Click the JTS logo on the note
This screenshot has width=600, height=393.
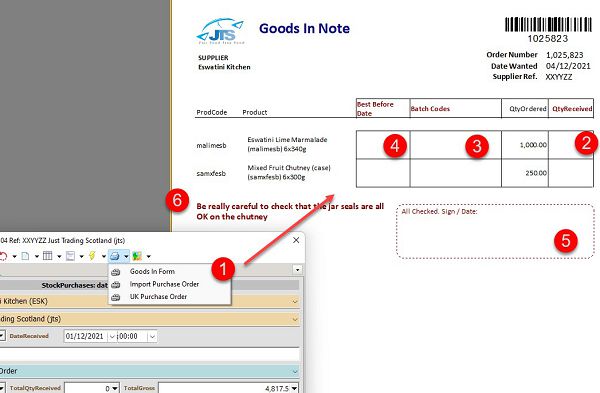[221, 31]
